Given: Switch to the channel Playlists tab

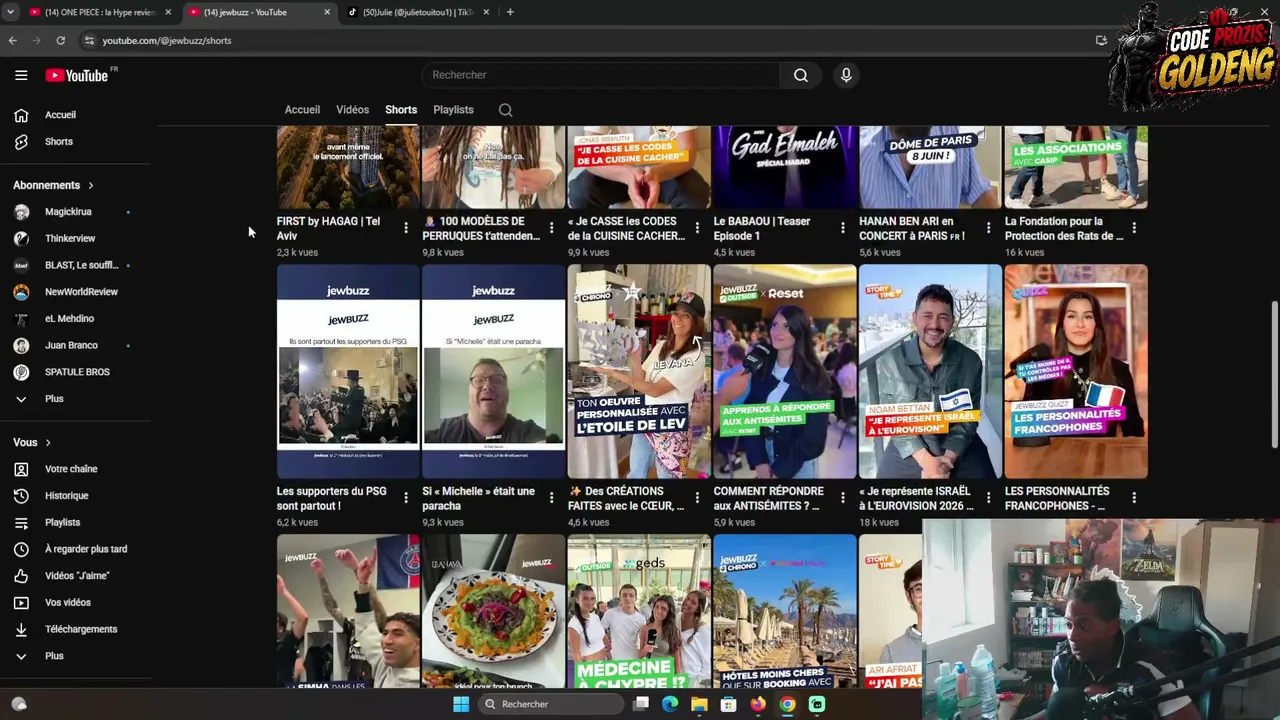Looking at the screenshot, I should point(453,110).
